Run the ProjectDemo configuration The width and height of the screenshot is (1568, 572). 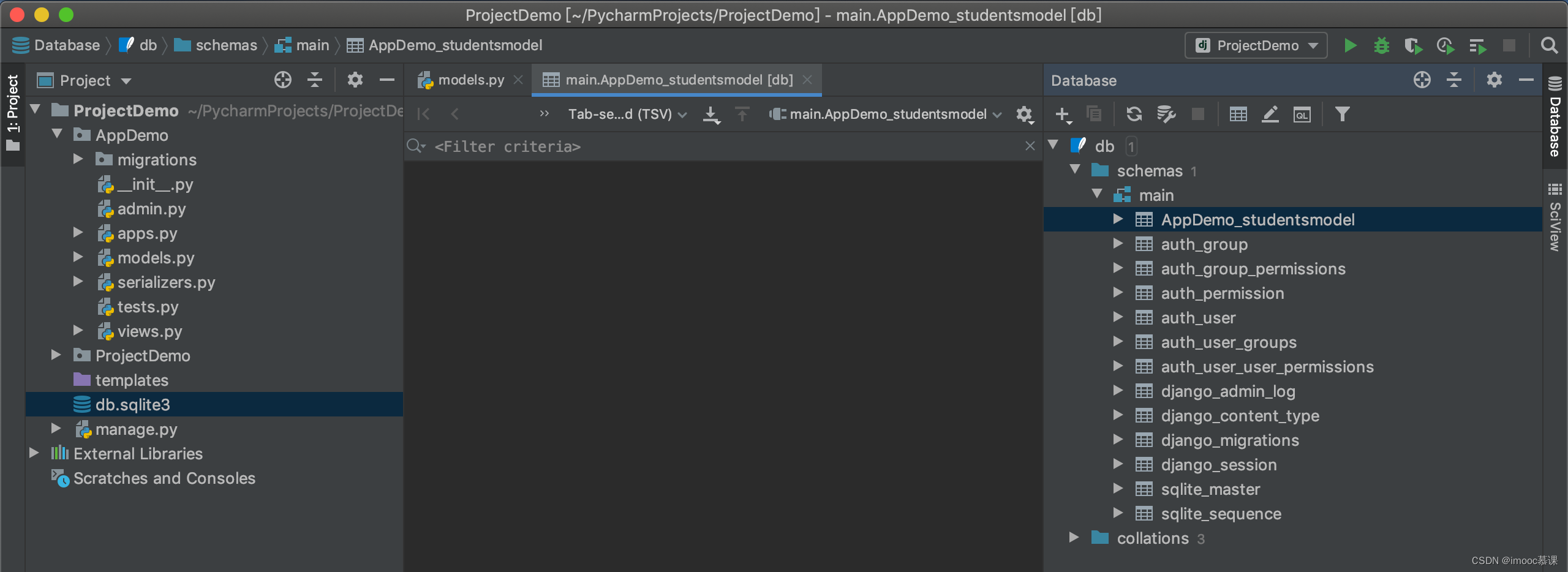(x=1351, y=45)
